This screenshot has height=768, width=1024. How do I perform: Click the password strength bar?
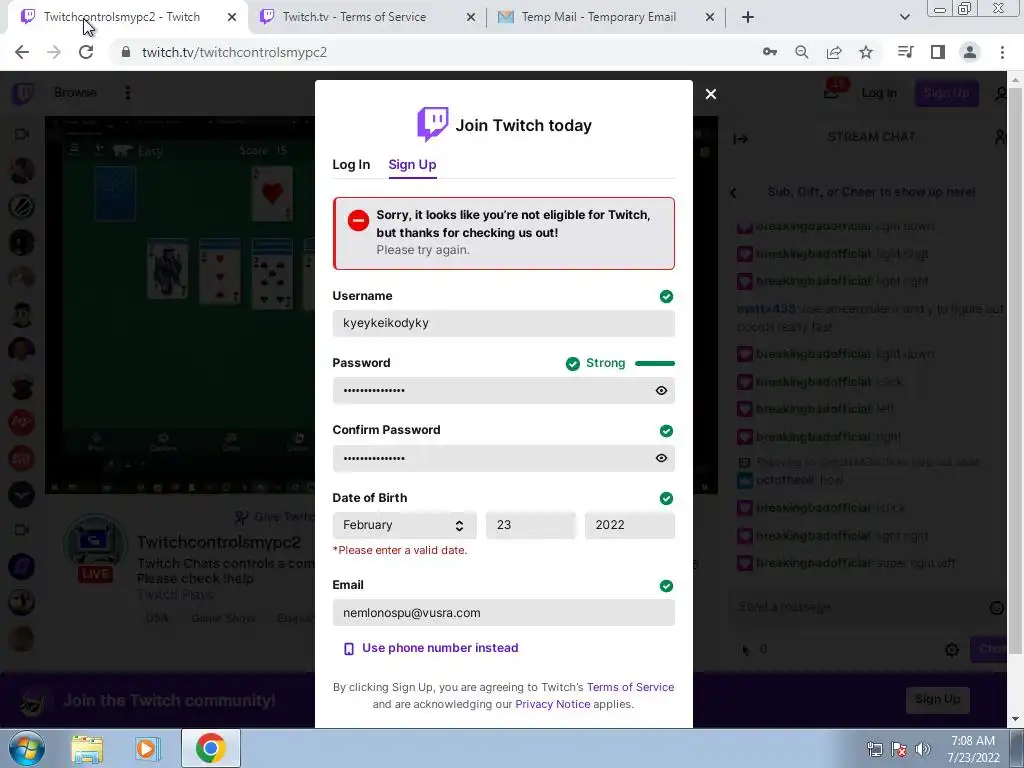pyautogui.click(x=654, y=363)
